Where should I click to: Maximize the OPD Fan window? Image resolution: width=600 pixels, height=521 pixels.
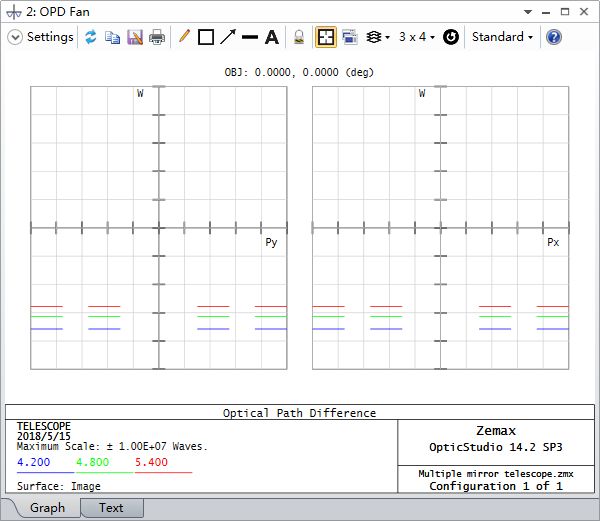point(565,12)
